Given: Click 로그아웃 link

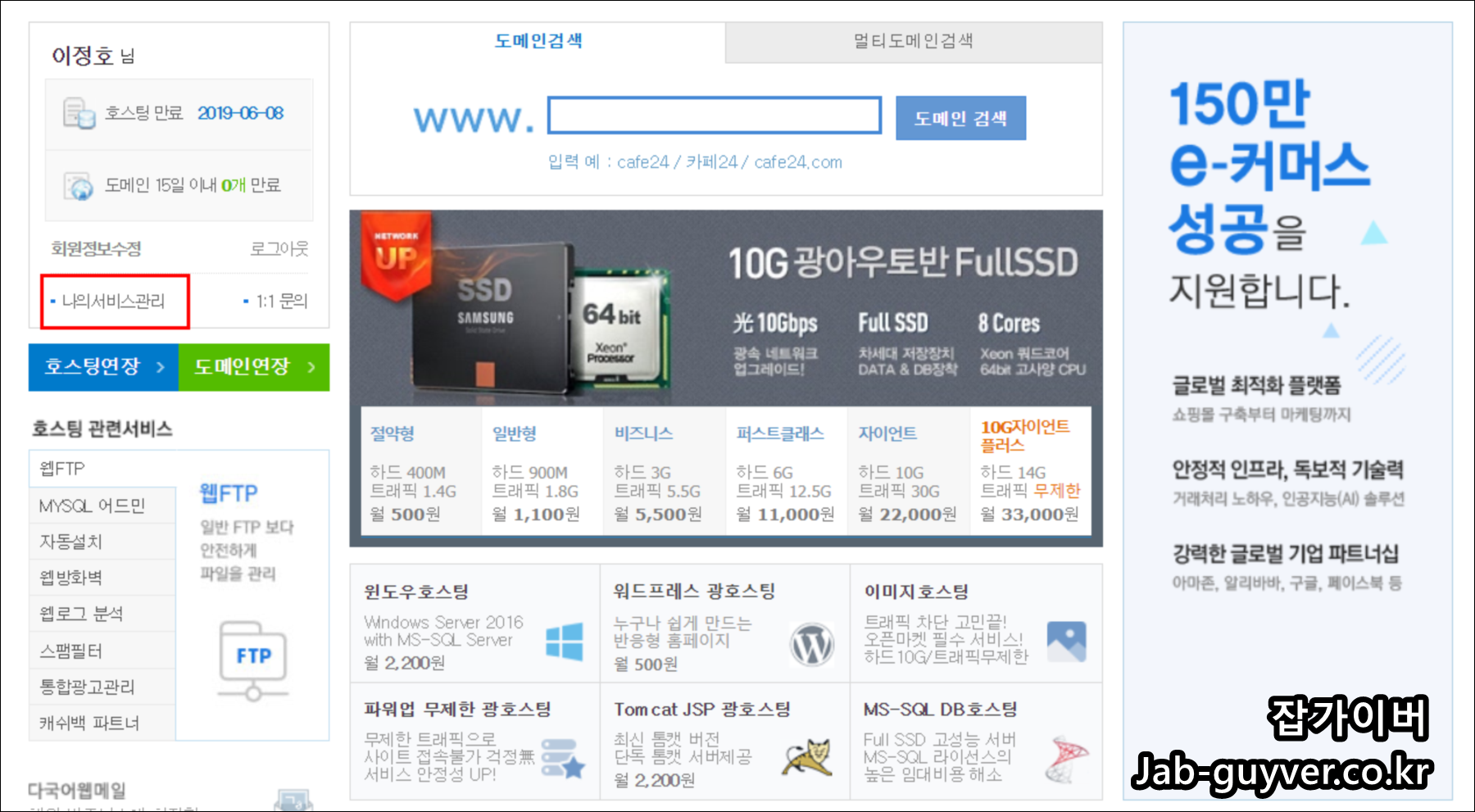Looking at the screenshot, I should (279, 249).
